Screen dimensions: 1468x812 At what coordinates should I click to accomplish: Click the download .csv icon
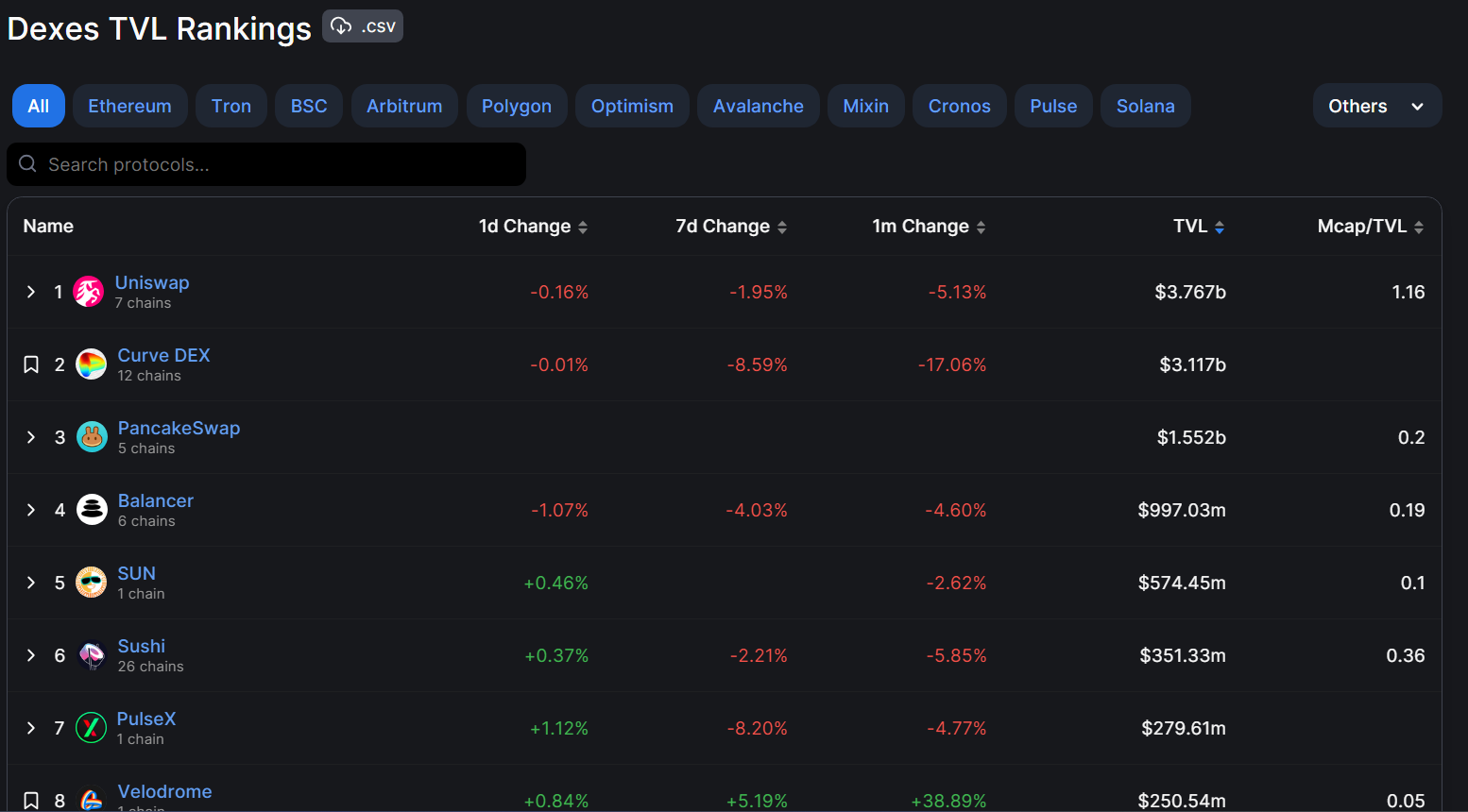(341, 25)
